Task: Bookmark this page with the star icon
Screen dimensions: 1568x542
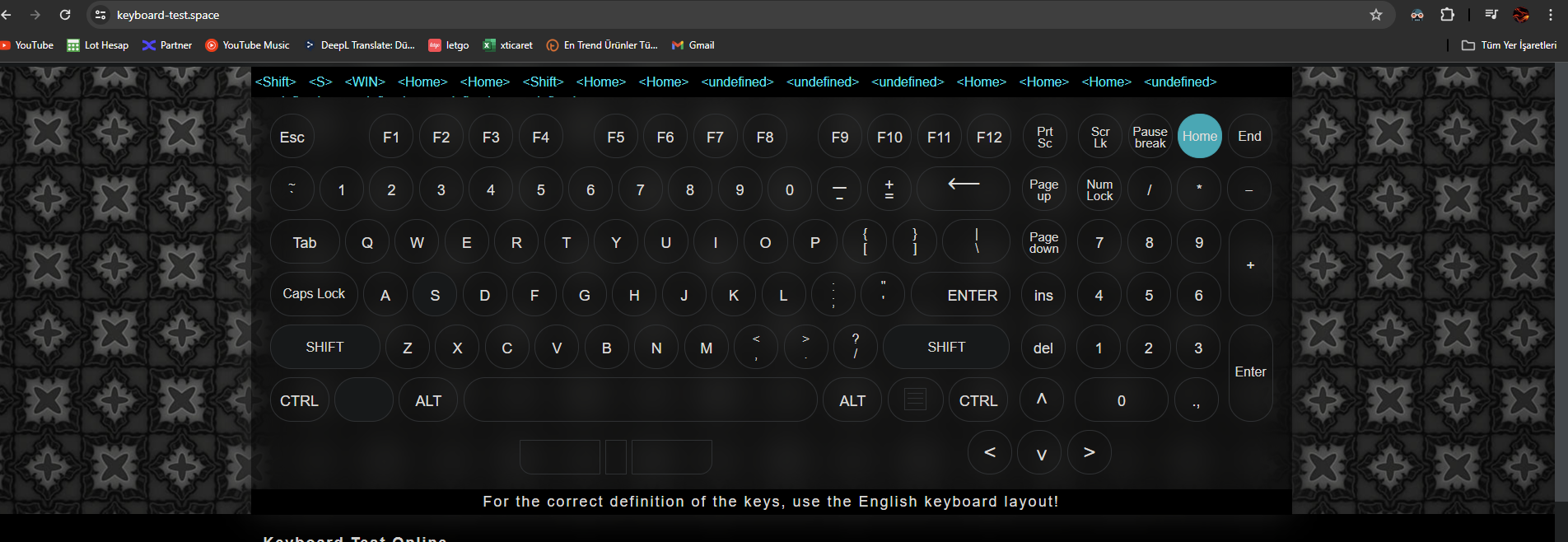Action: (x=1376, y=15)
